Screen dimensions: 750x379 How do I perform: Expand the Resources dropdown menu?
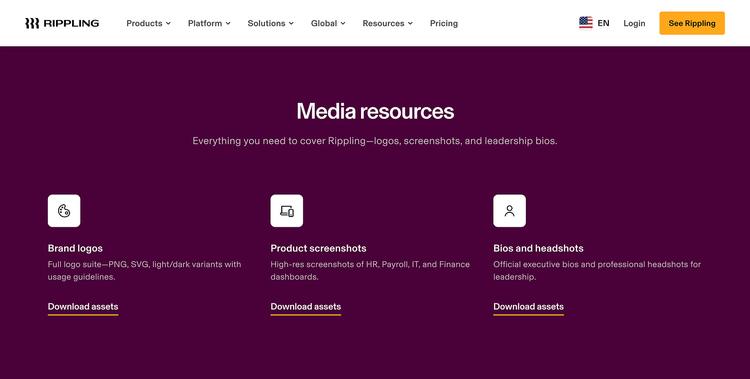pos(387,23)
